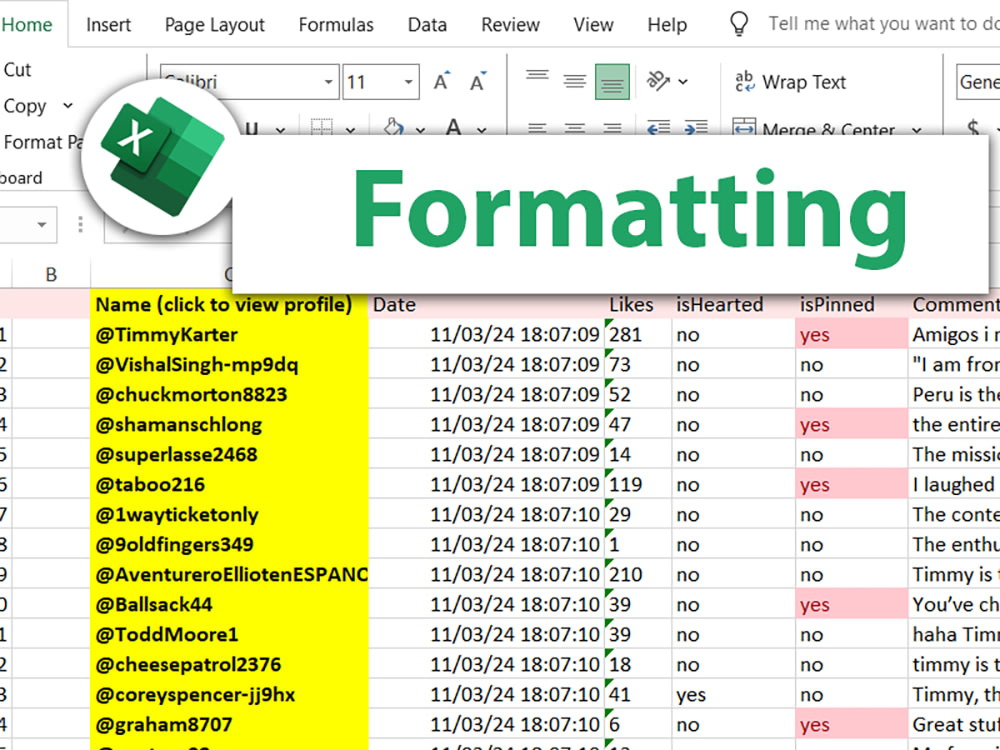Open the Orientation dropdown arrow

pyautogui.click(x=683, y=82)
